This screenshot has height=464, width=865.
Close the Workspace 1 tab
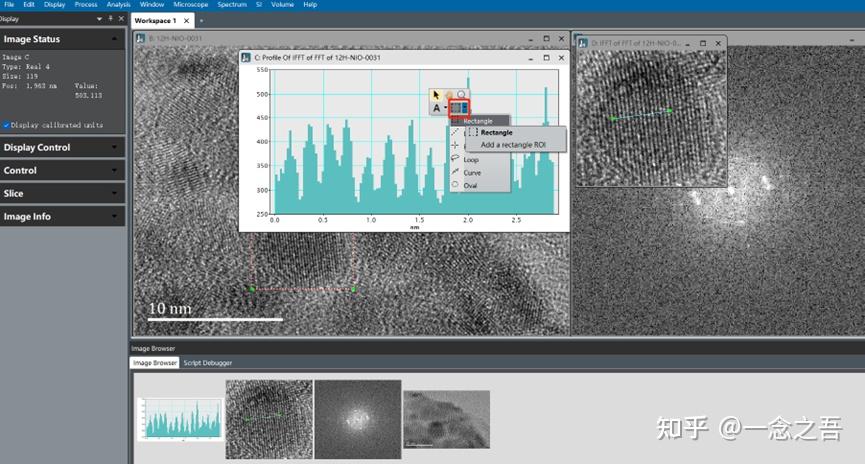[x=184, y=20]
